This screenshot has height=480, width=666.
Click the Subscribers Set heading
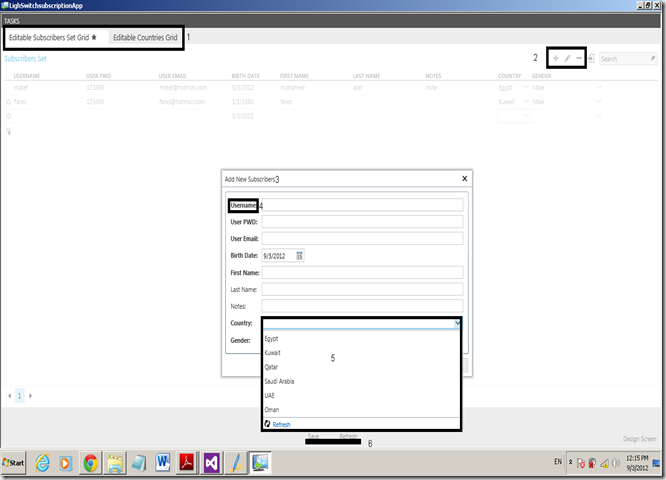coord(25,59)
